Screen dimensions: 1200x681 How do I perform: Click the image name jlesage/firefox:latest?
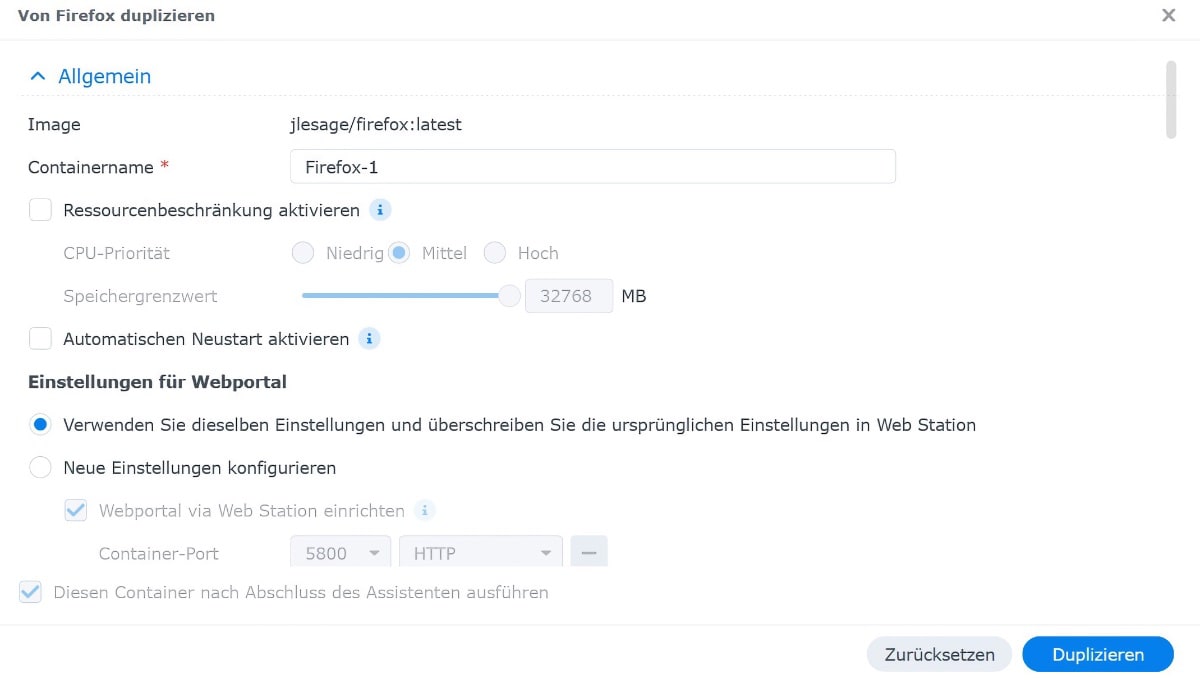[x=376, y=125]
